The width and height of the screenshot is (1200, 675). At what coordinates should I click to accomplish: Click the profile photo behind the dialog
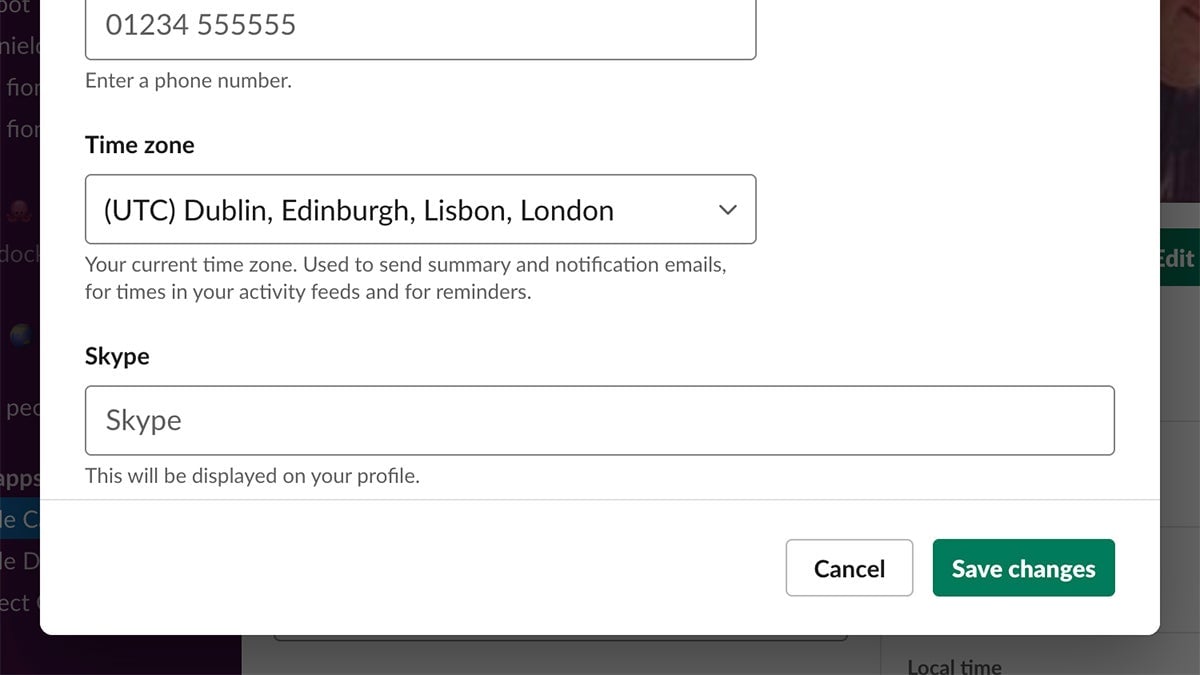(1180, 100)
